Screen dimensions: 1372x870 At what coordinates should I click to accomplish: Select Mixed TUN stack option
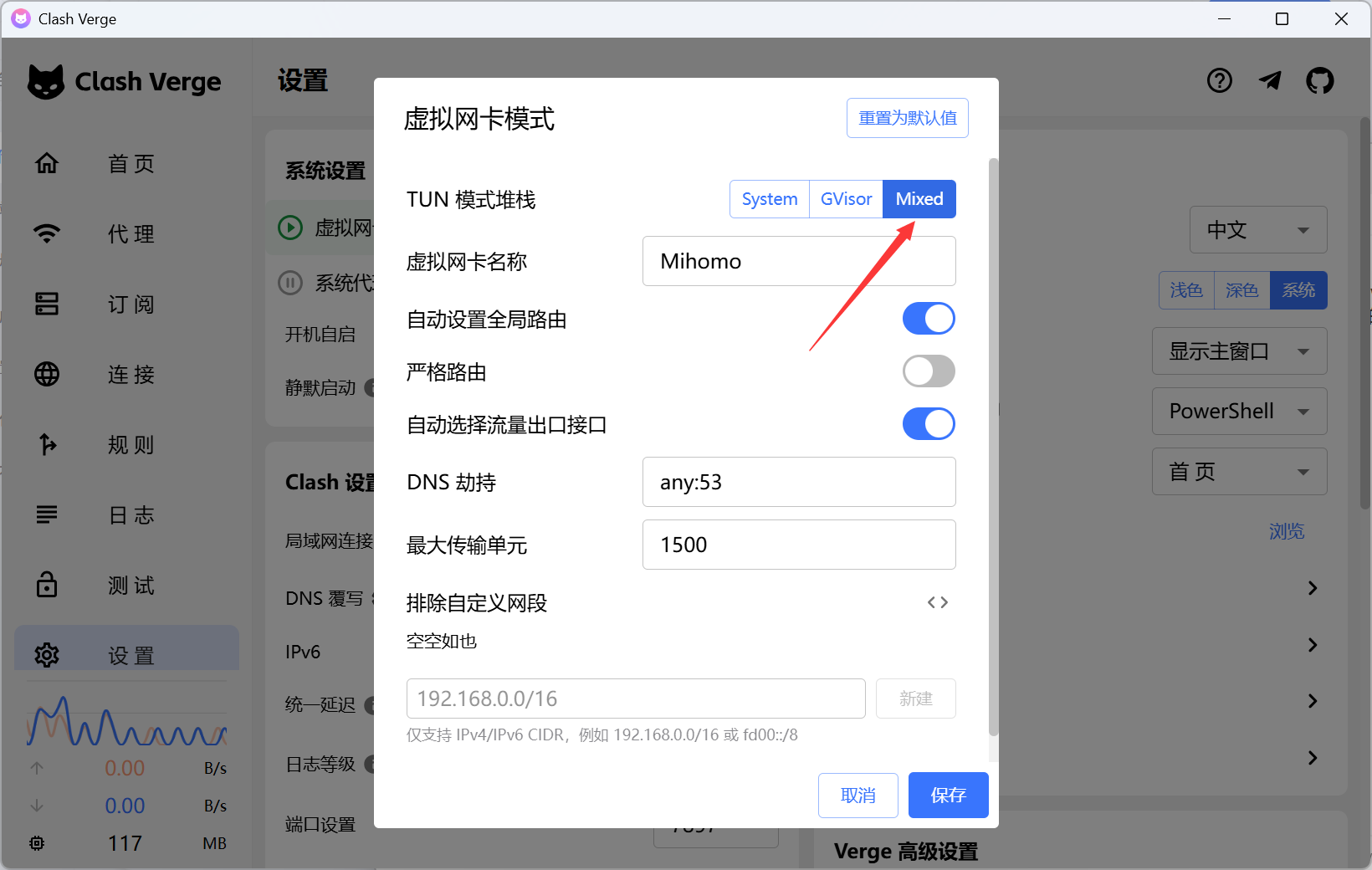(919, 199)
